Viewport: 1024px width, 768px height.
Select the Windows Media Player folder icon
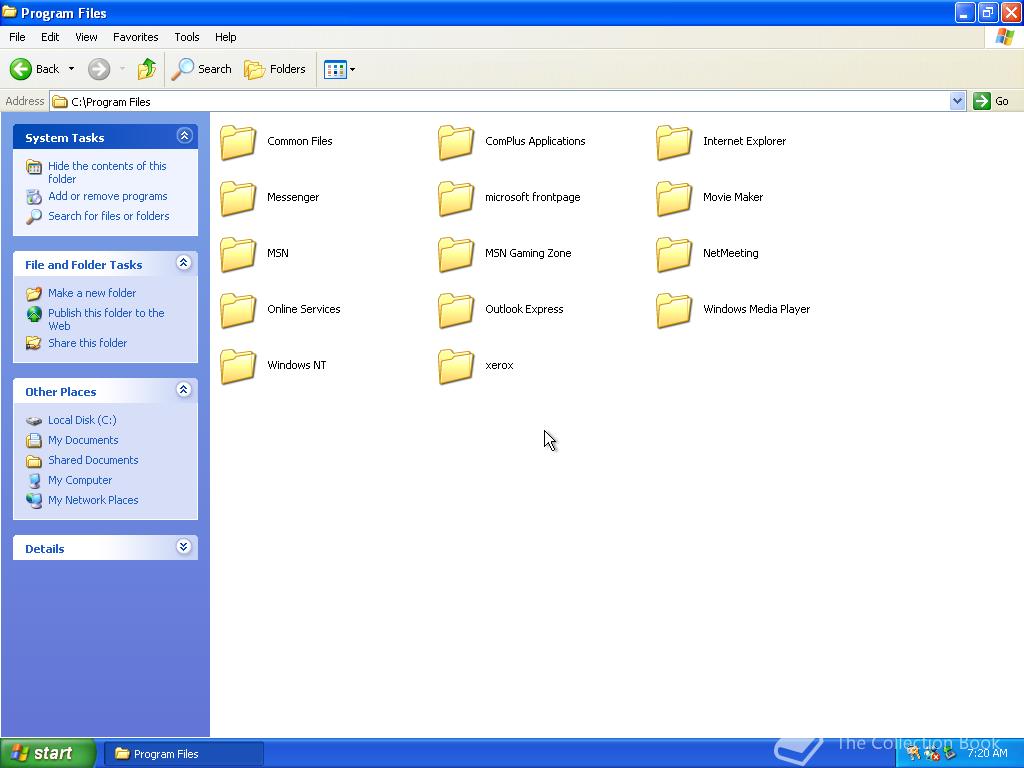tap(674, 310)
